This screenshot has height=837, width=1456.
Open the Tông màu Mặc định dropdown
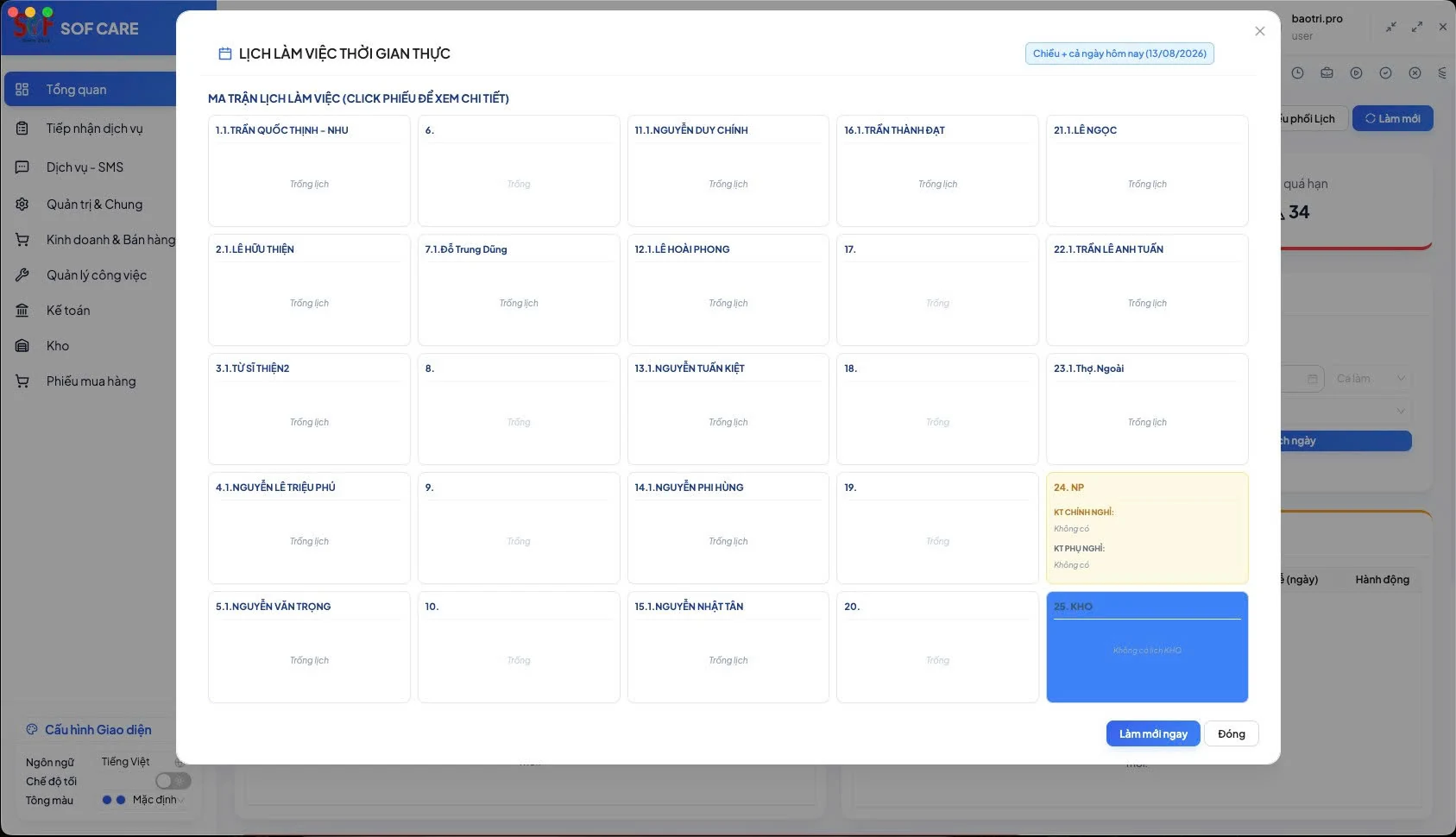143,800
